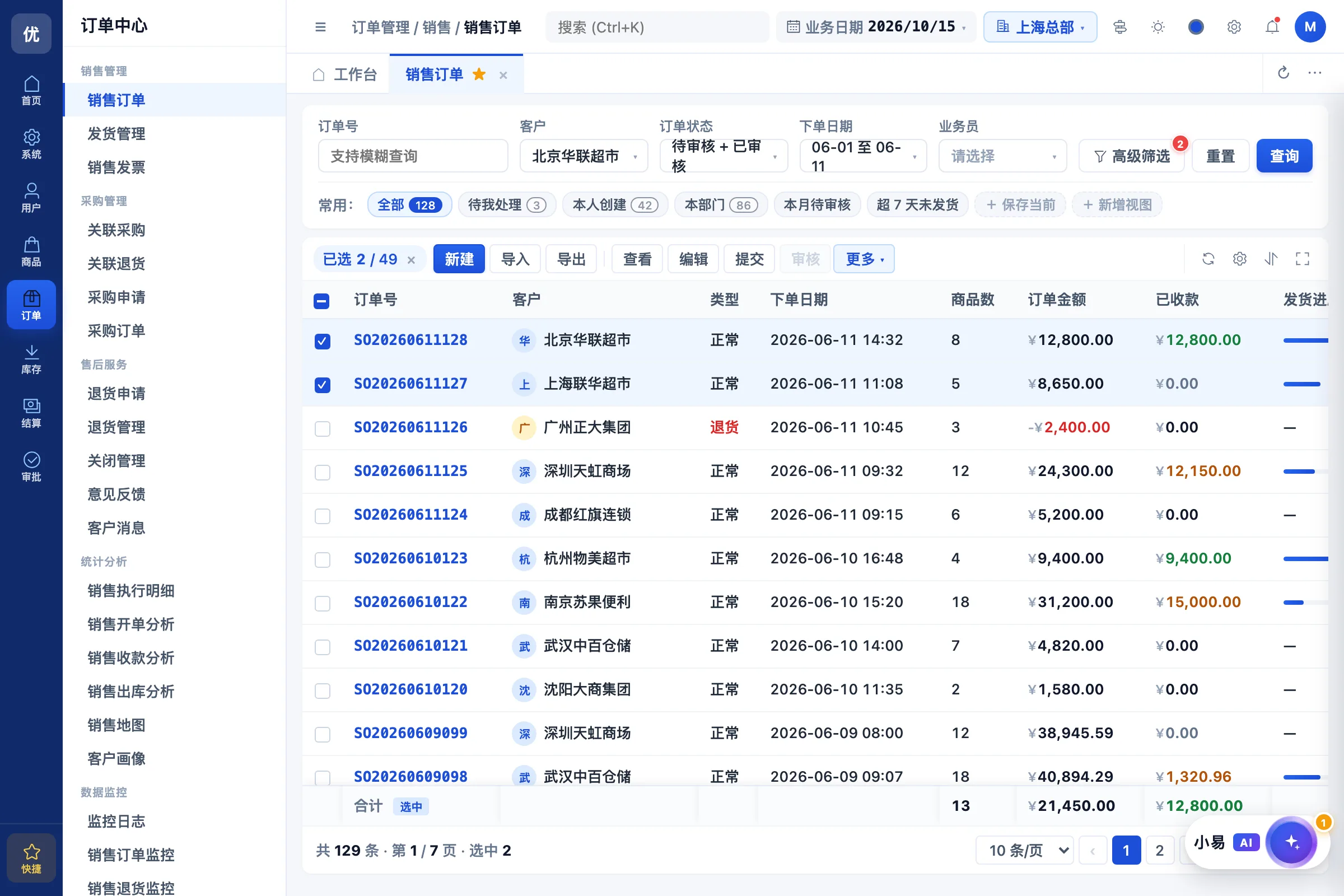Open 库存 download icon in left rail
Viewport: 1344px width, 896px height.
click(31, 359)
